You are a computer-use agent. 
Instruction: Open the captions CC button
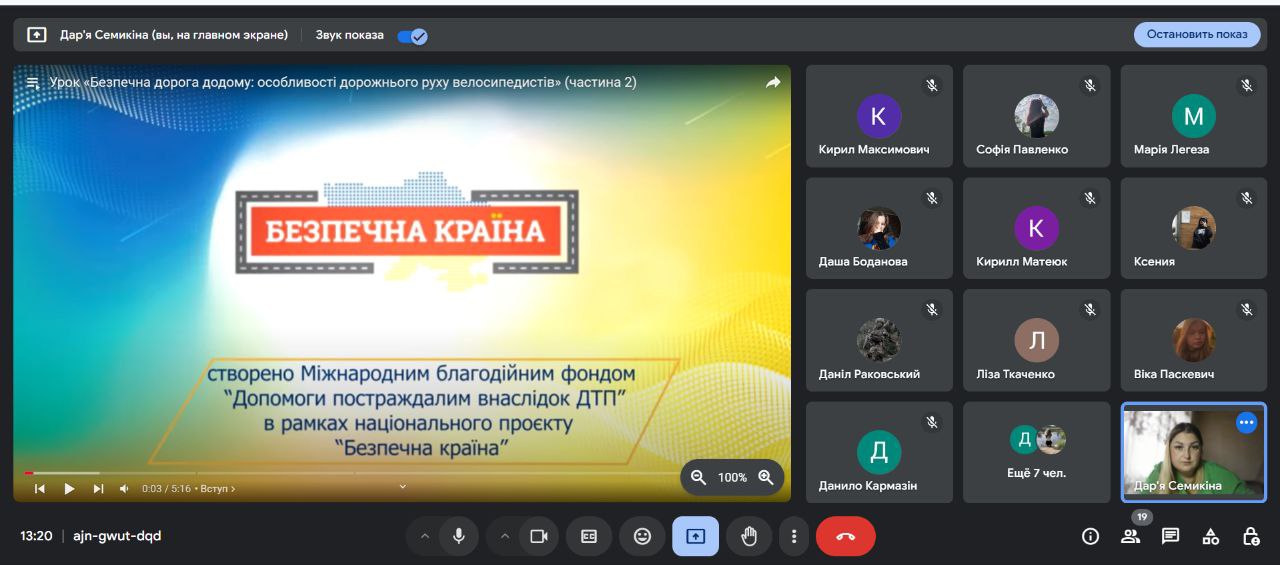click(589, 537)
